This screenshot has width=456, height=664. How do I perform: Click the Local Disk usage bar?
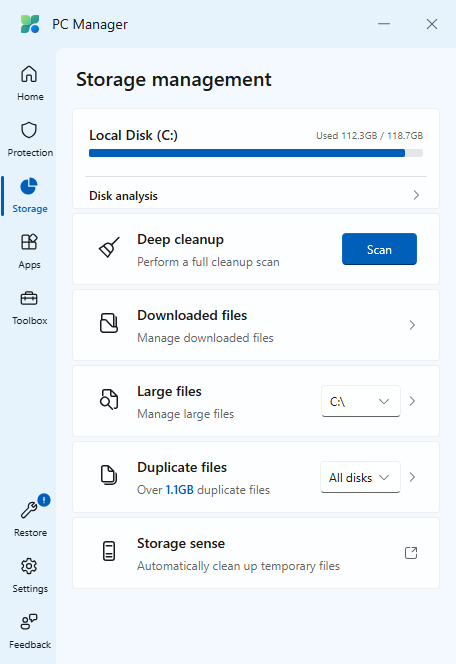coord(256,153)
